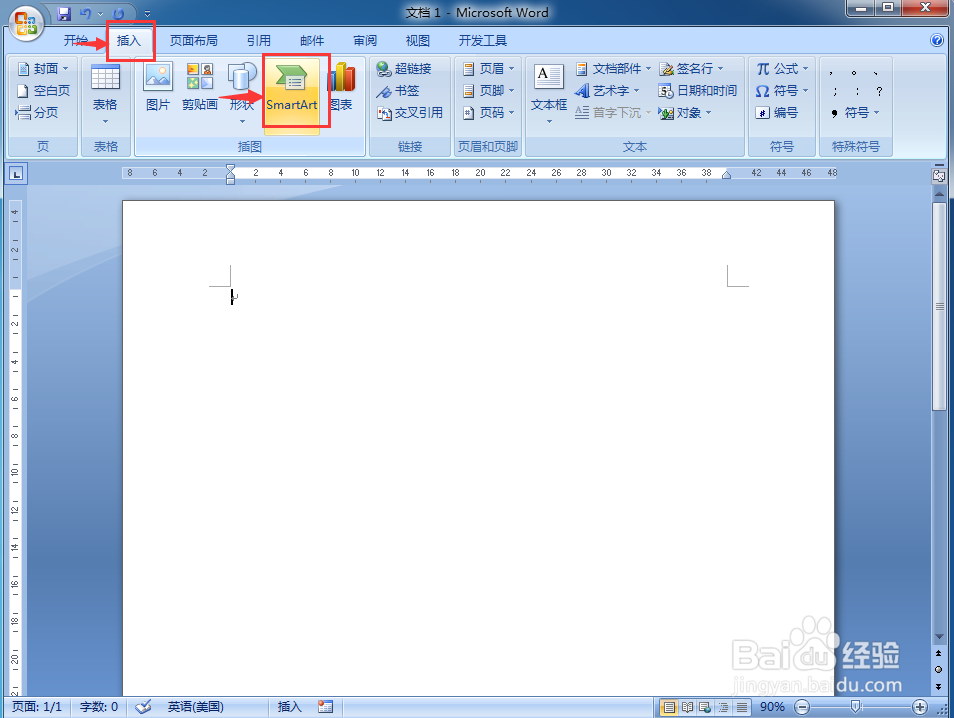Click 英语(美国) language indicator
This screenshot has width=954, height=718.
pos(196,707)
